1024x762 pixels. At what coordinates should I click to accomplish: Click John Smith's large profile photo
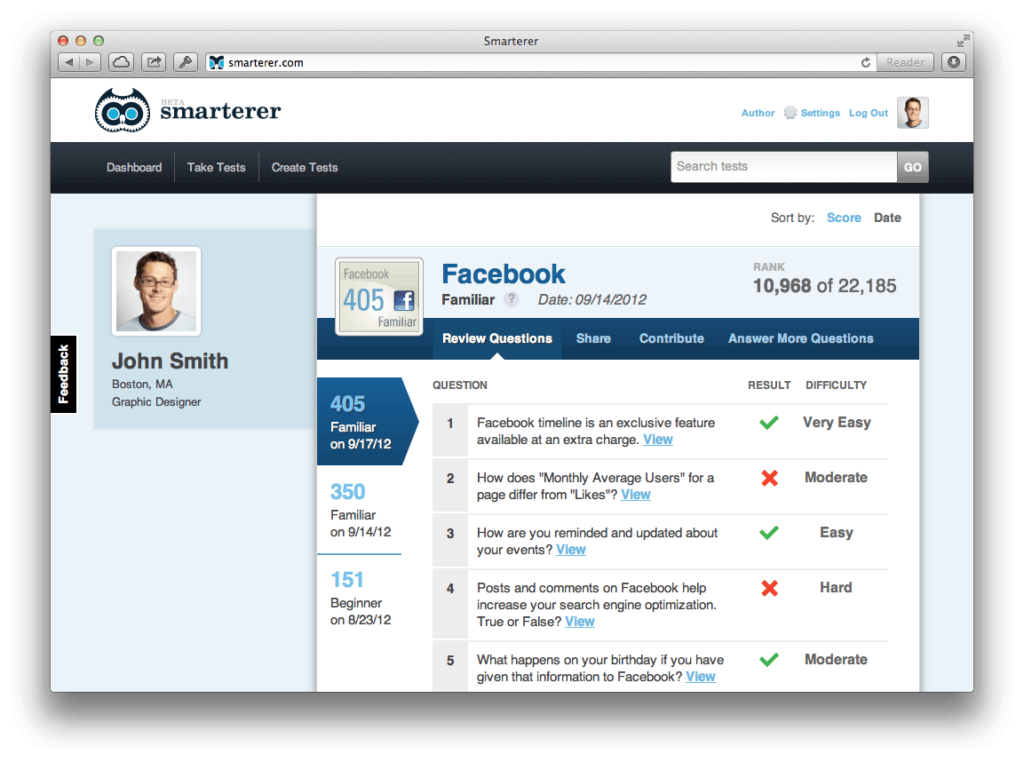(157, 291)
